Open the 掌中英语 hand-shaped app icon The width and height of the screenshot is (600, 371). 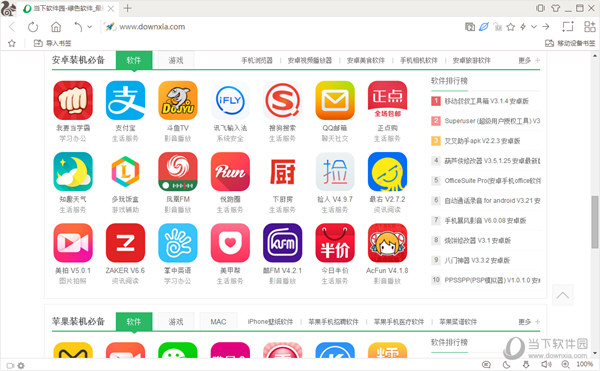[x=178, y=243]
